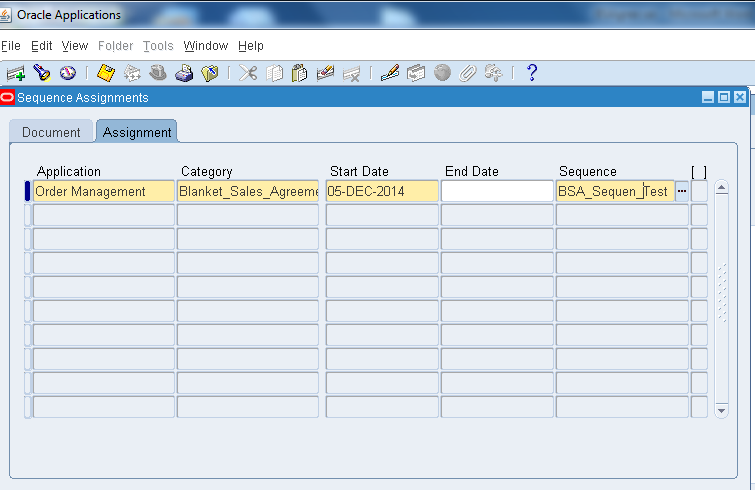
Task: Click the Blanket_Sales_Agreeme category field
Action: pos(248,192)
